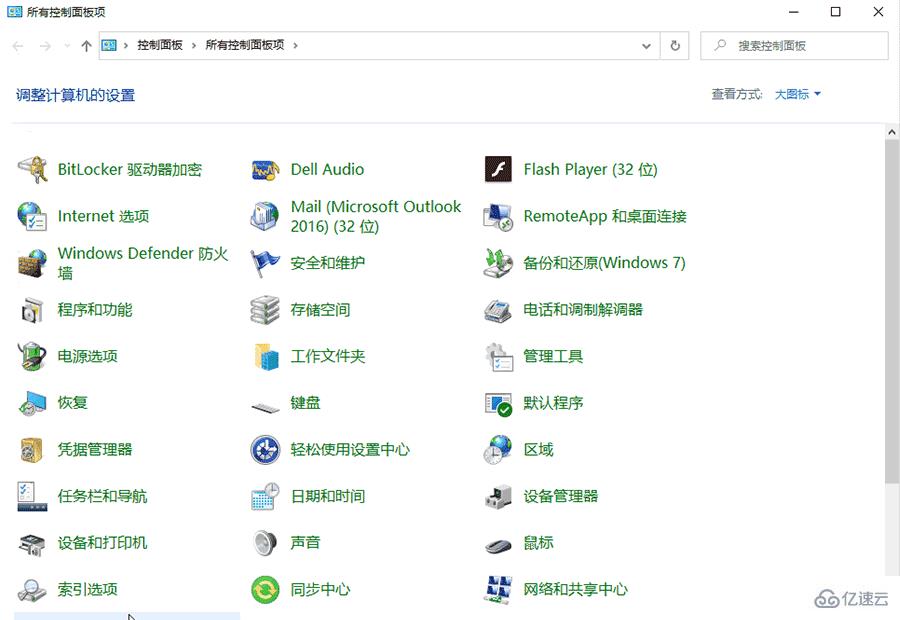Click the 电源选项 text label
Image resolution: width=900 pixels, height=620 pixels.
[x=87, y=356]
